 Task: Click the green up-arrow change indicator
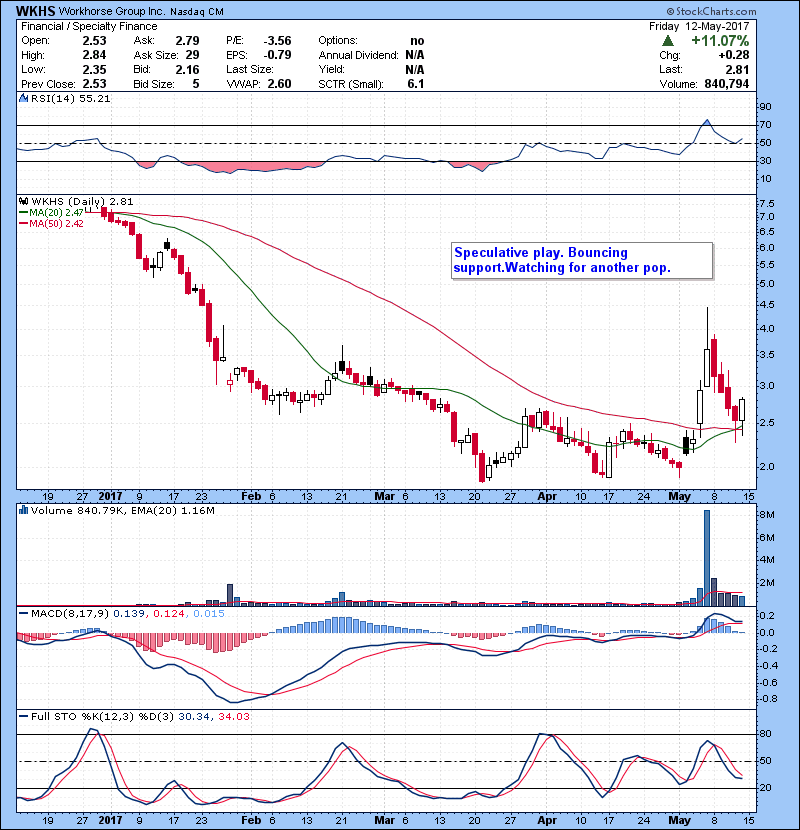[668, 41]
